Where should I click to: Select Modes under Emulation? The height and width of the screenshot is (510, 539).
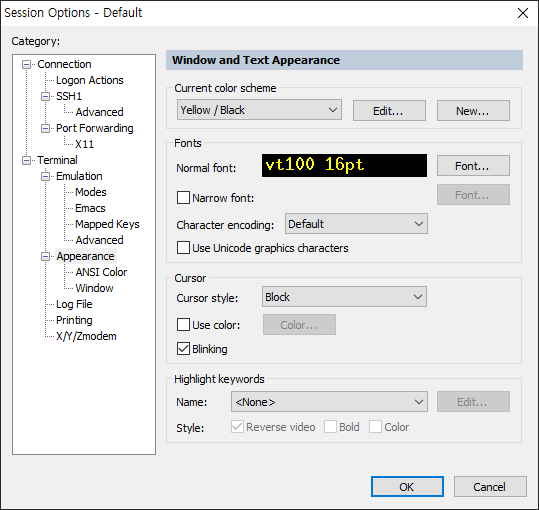click(x=91, y=192)
